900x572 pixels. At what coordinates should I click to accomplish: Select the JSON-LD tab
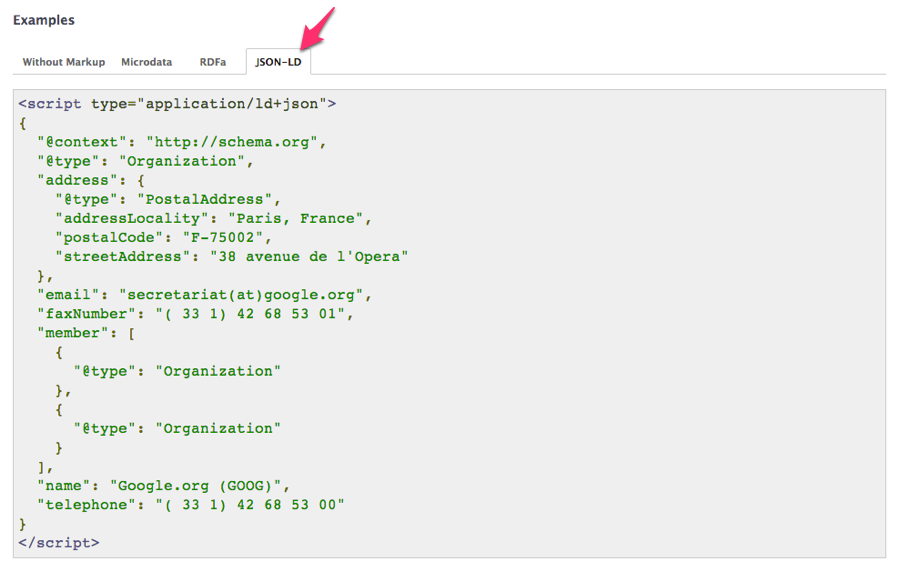[x=278, y=62]
